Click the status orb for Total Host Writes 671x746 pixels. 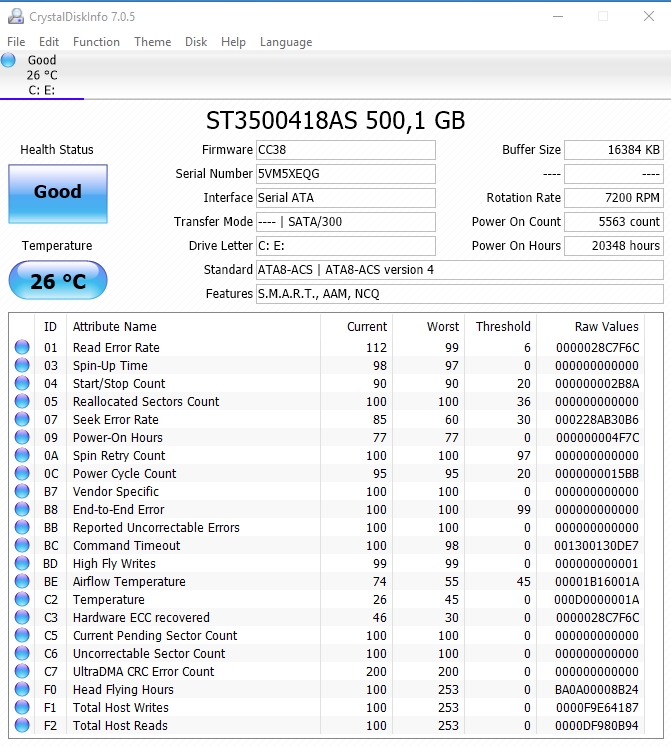22,707
